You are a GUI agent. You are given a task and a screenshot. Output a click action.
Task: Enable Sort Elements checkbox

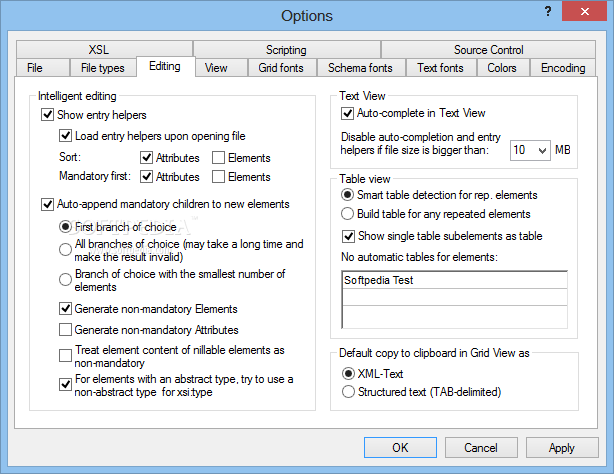point(218,157)
